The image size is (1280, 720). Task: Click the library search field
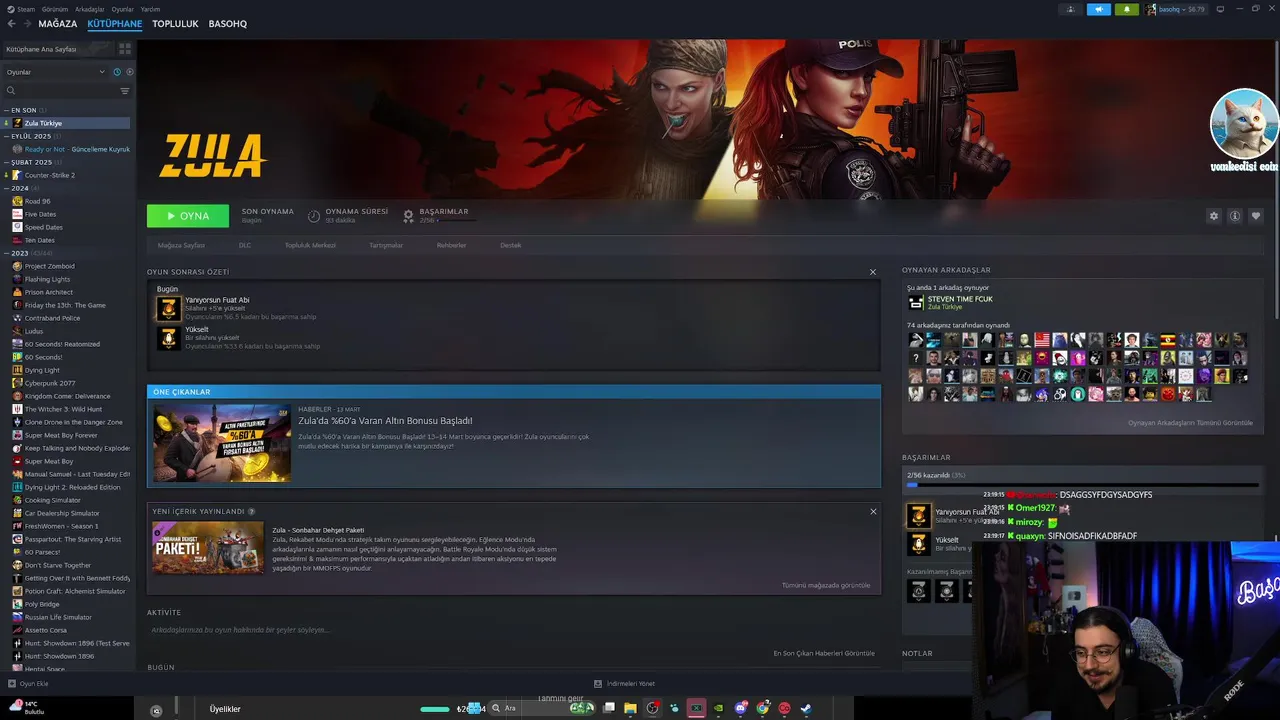[60, 91]
